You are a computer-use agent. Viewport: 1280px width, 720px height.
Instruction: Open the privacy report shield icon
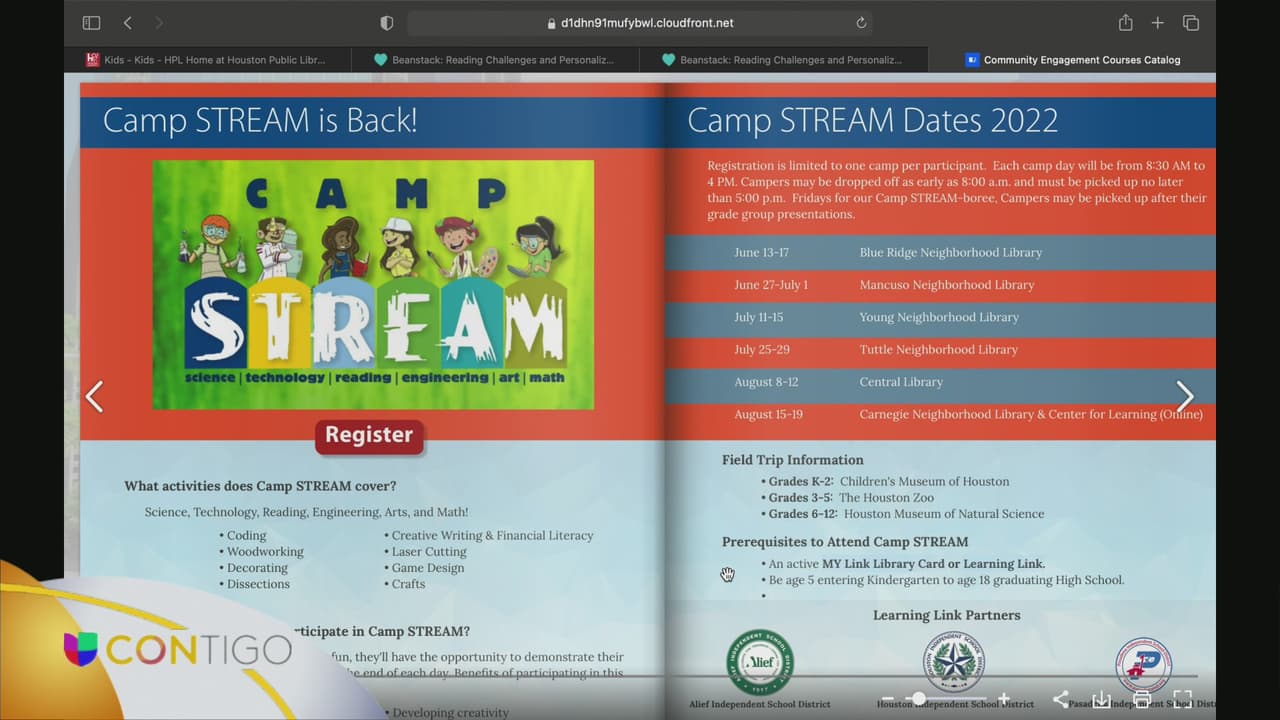pos(387,23)
